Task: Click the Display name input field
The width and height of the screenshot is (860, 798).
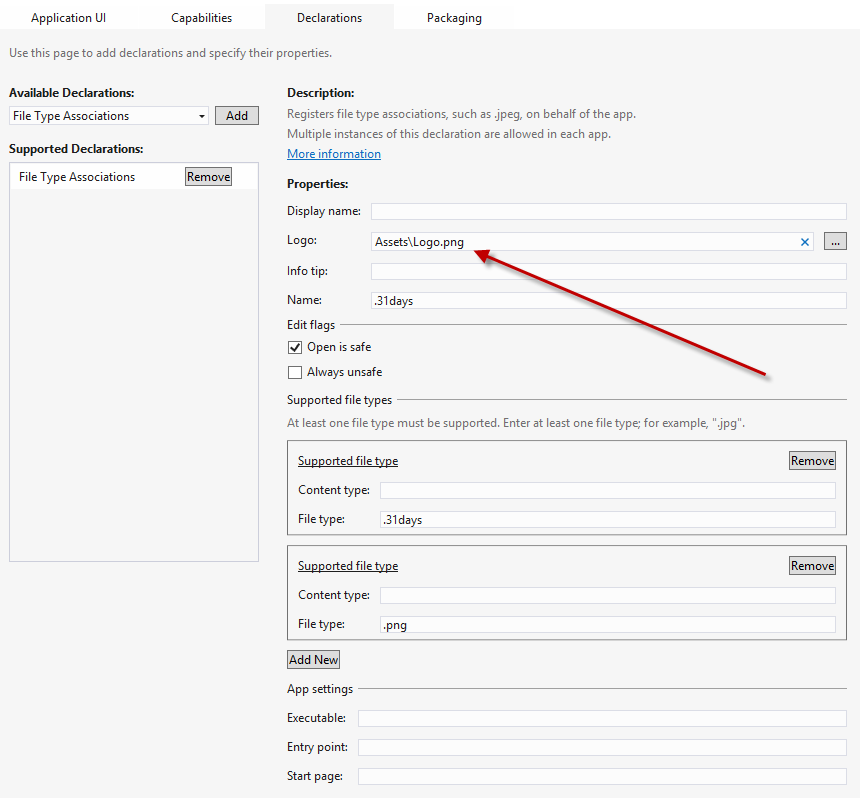Action: pyautogui.click(x=608, y=212)
